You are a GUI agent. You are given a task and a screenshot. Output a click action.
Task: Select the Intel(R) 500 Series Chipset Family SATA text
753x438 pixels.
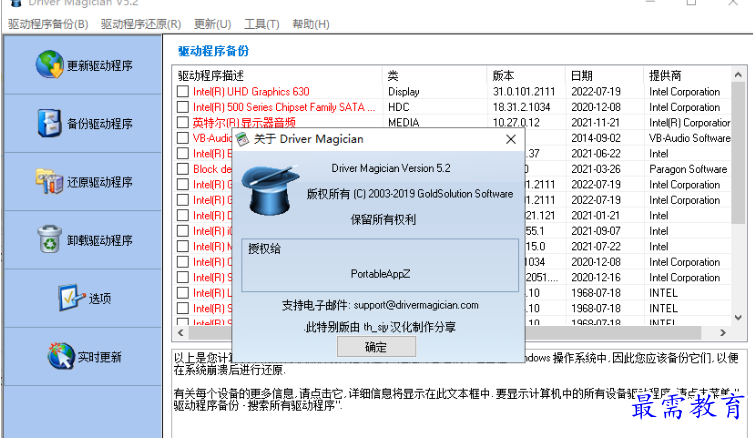coord(284,107)
